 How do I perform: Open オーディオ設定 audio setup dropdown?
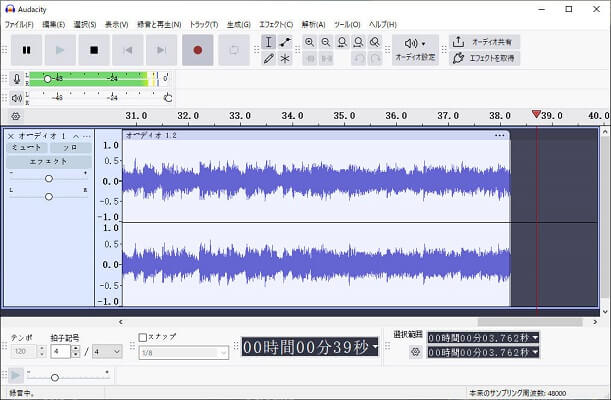pyautogui.click(x=415, y=50)
